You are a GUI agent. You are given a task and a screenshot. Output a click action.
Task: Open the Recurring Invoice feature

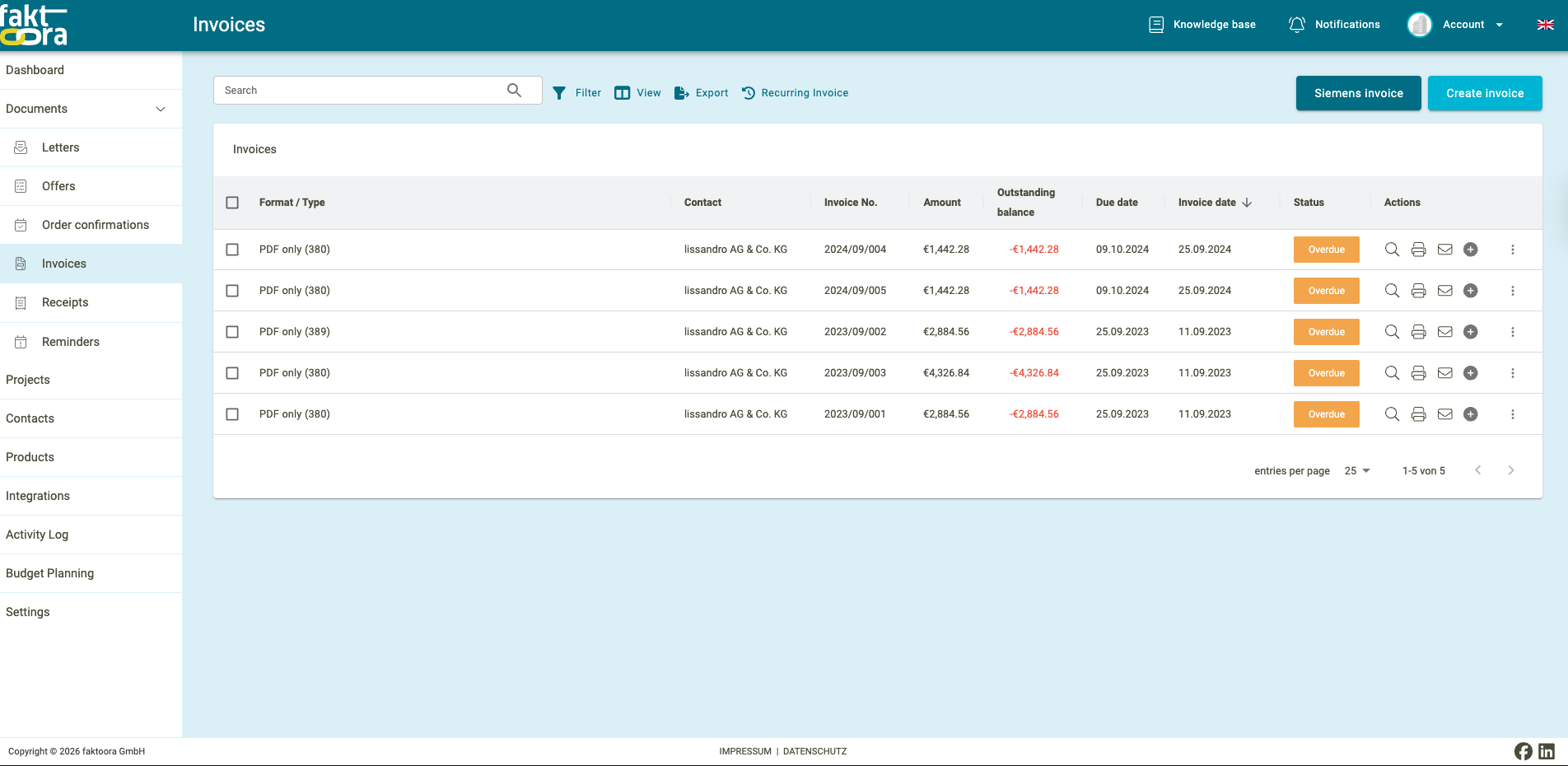click(795, 92)
